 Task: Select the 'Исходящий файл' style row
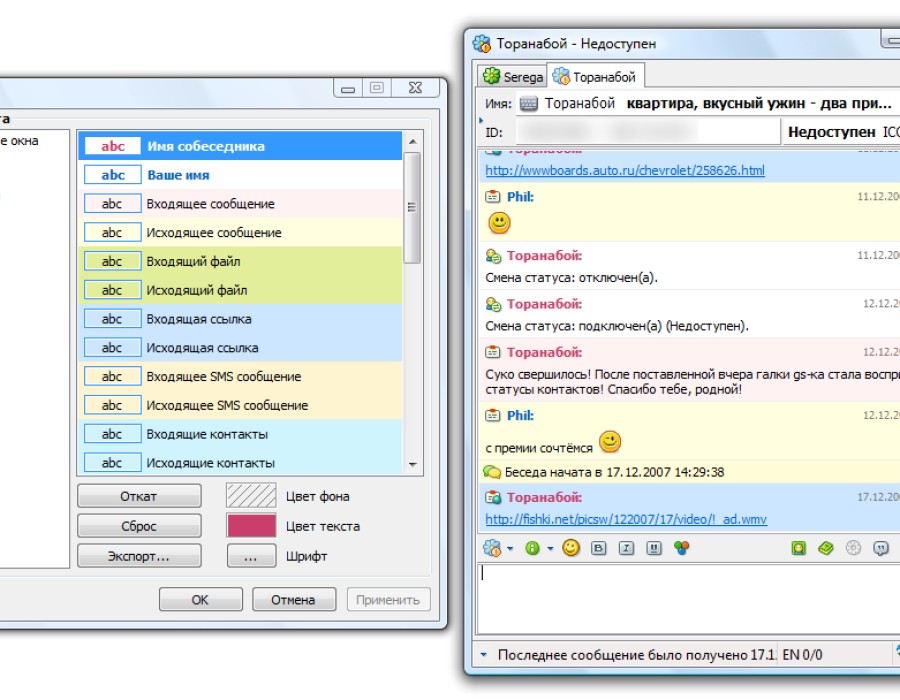click(x=240, y=290)
